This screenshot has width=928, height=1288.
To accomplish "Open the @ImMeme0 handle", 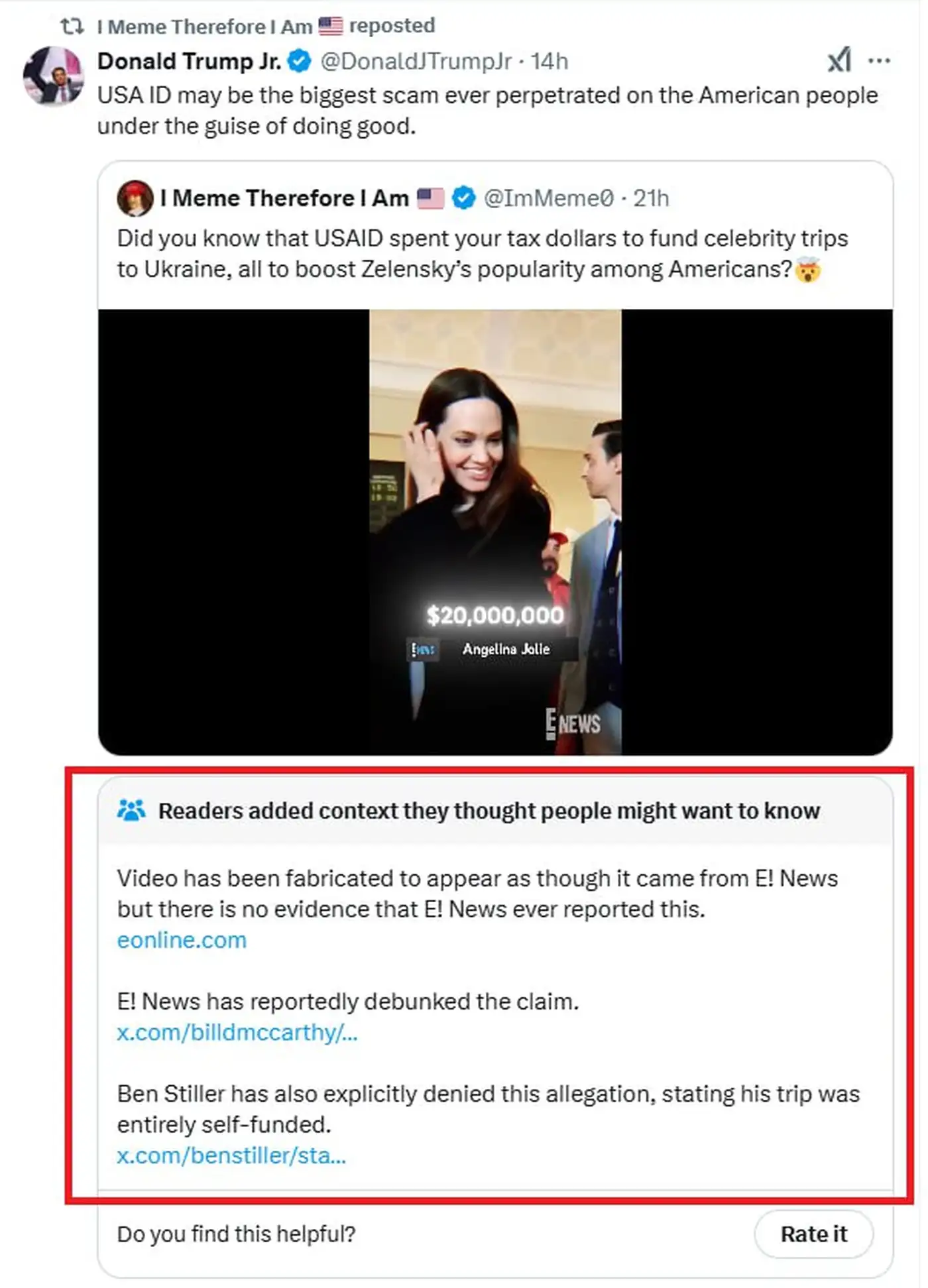I will tap(549, 198).
